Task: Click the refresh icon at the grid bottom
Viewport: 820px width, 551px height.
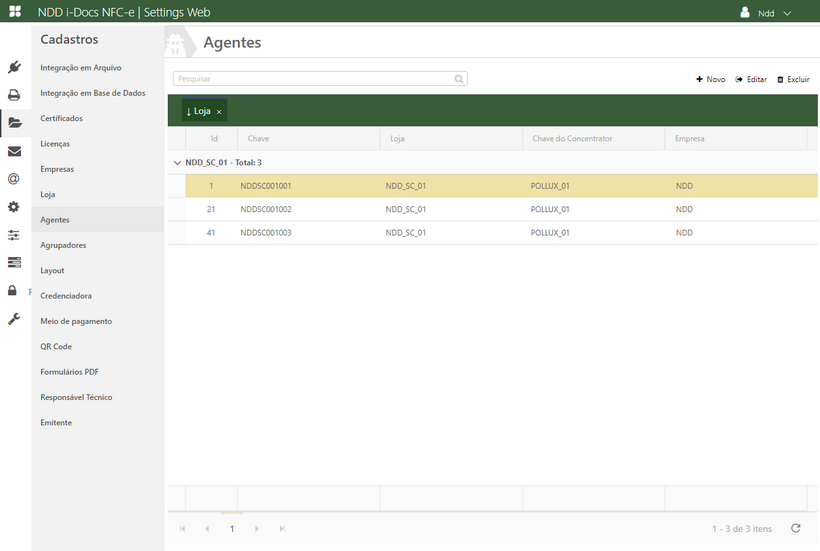Action: click(x=795, y=528)
